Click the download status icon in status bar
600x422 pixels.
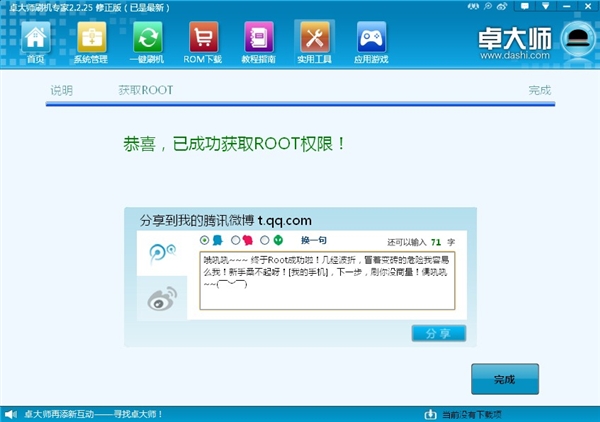[x=430, y=414]
